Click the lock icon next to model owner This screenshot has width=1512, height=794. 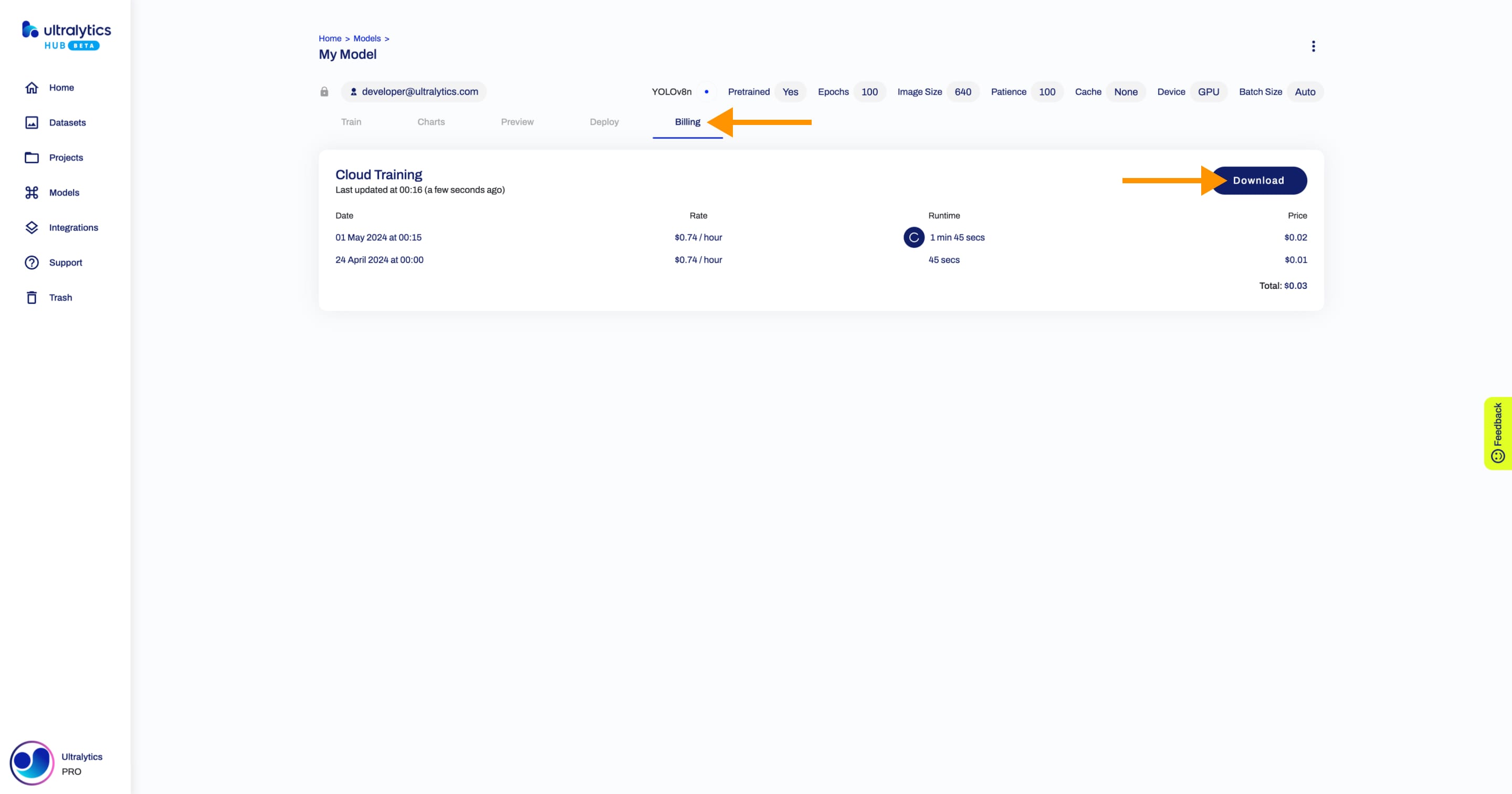[x=324, y=92]
